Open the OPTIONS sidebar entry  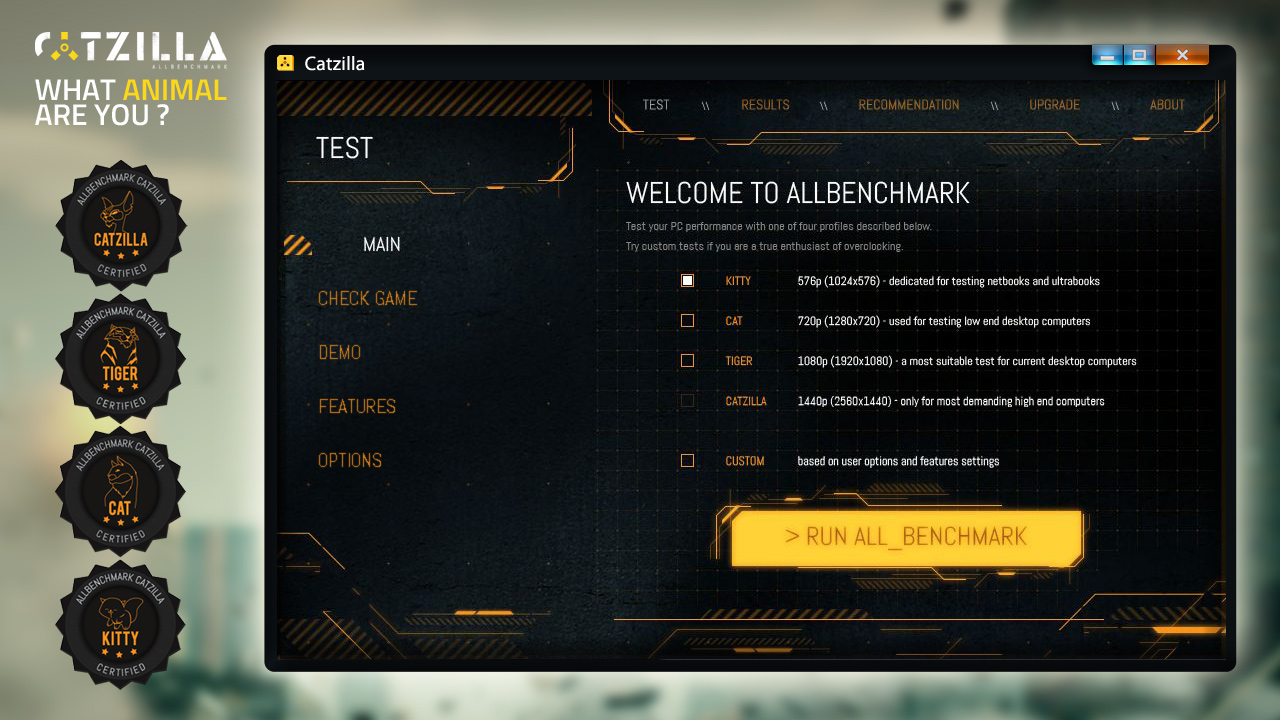350,460
